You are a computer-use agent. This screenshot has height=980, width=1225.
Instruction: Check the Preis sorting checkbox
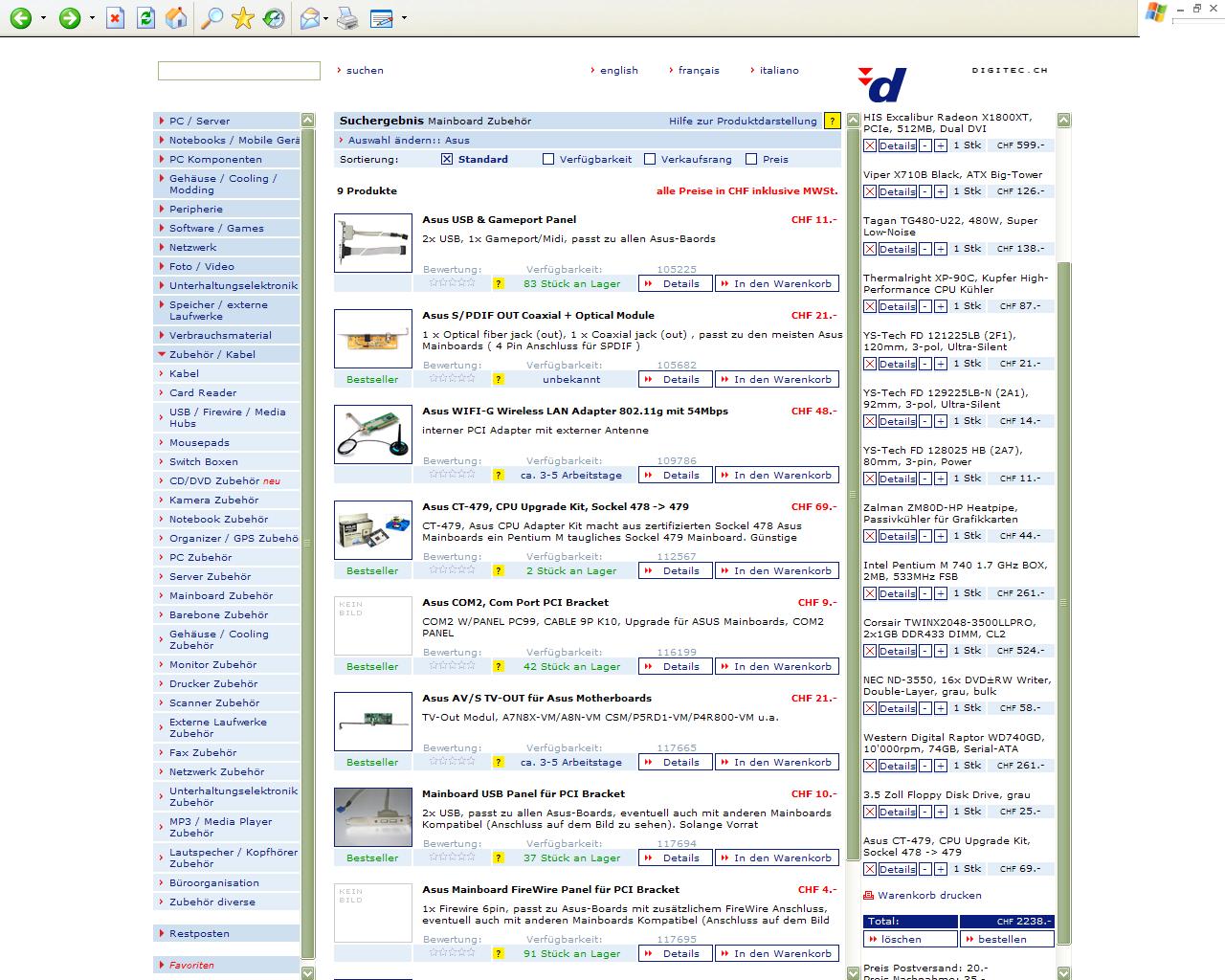pos(751,159)
